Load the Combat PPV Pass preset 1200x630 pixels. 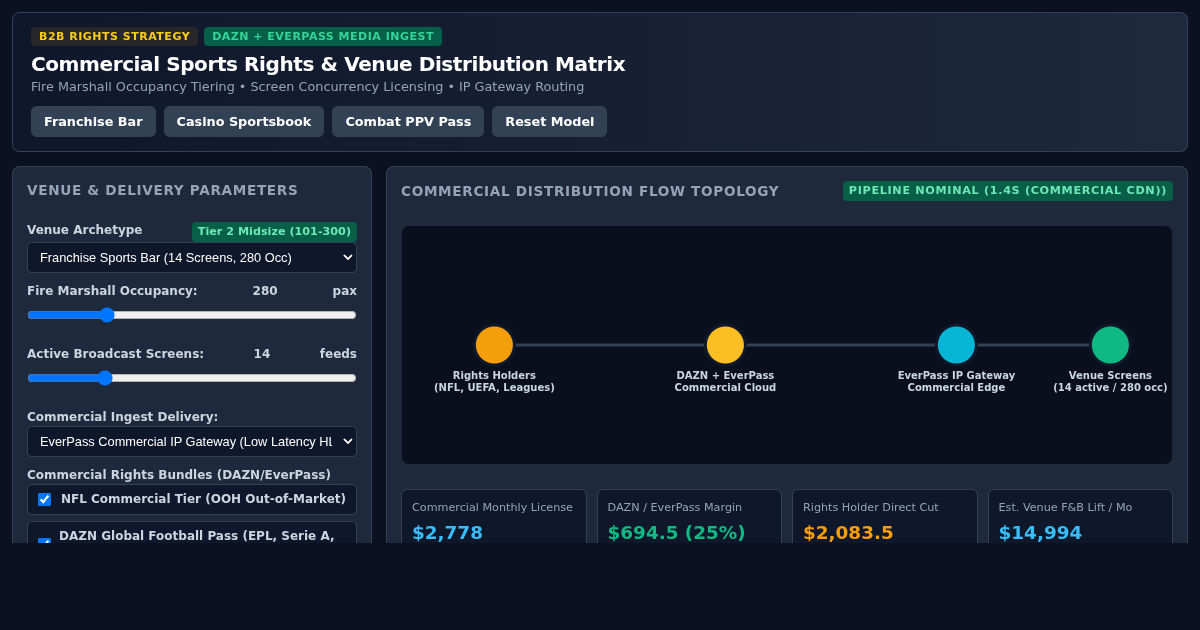[408, 121]
